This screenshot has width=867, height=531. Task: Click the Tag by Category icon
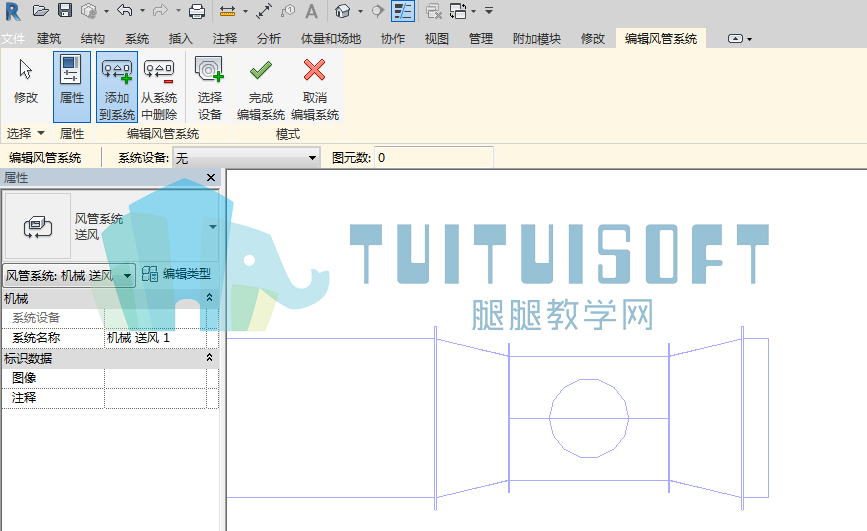(288, 11)
